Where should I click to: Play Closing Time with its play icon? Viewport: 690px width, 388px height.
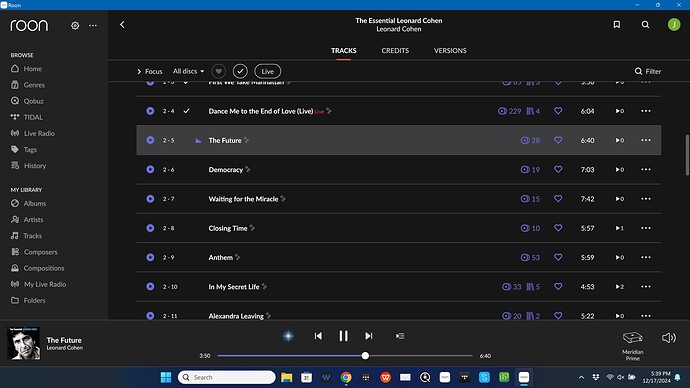pyautogui.click(x=150, y=228)
